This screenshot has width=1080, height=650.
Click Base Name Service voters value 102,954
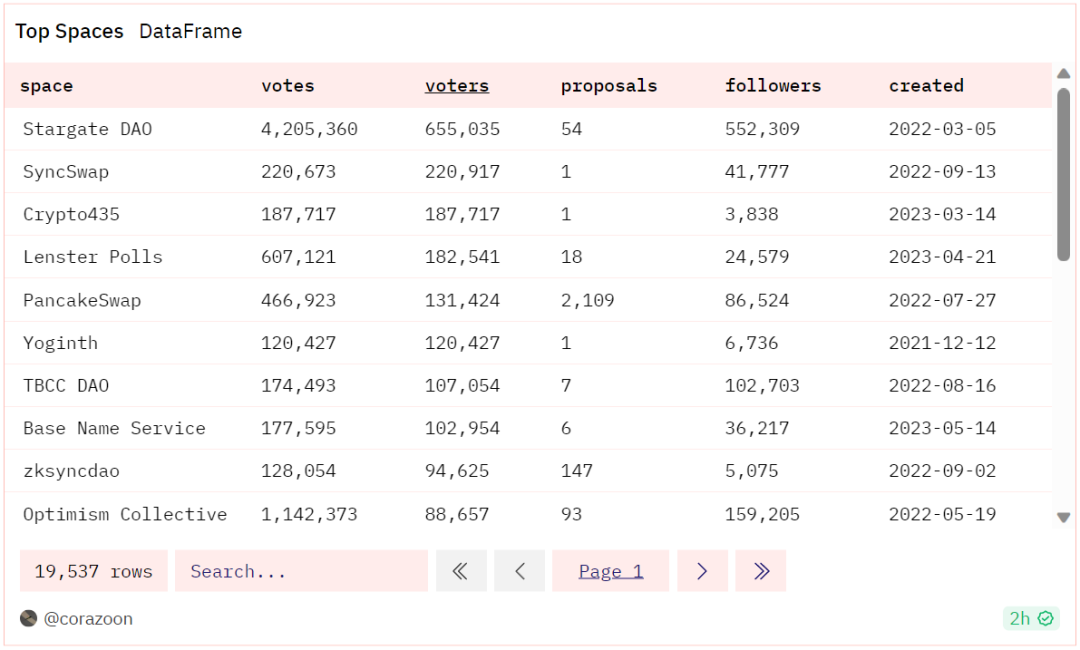(x=462, y=428)
